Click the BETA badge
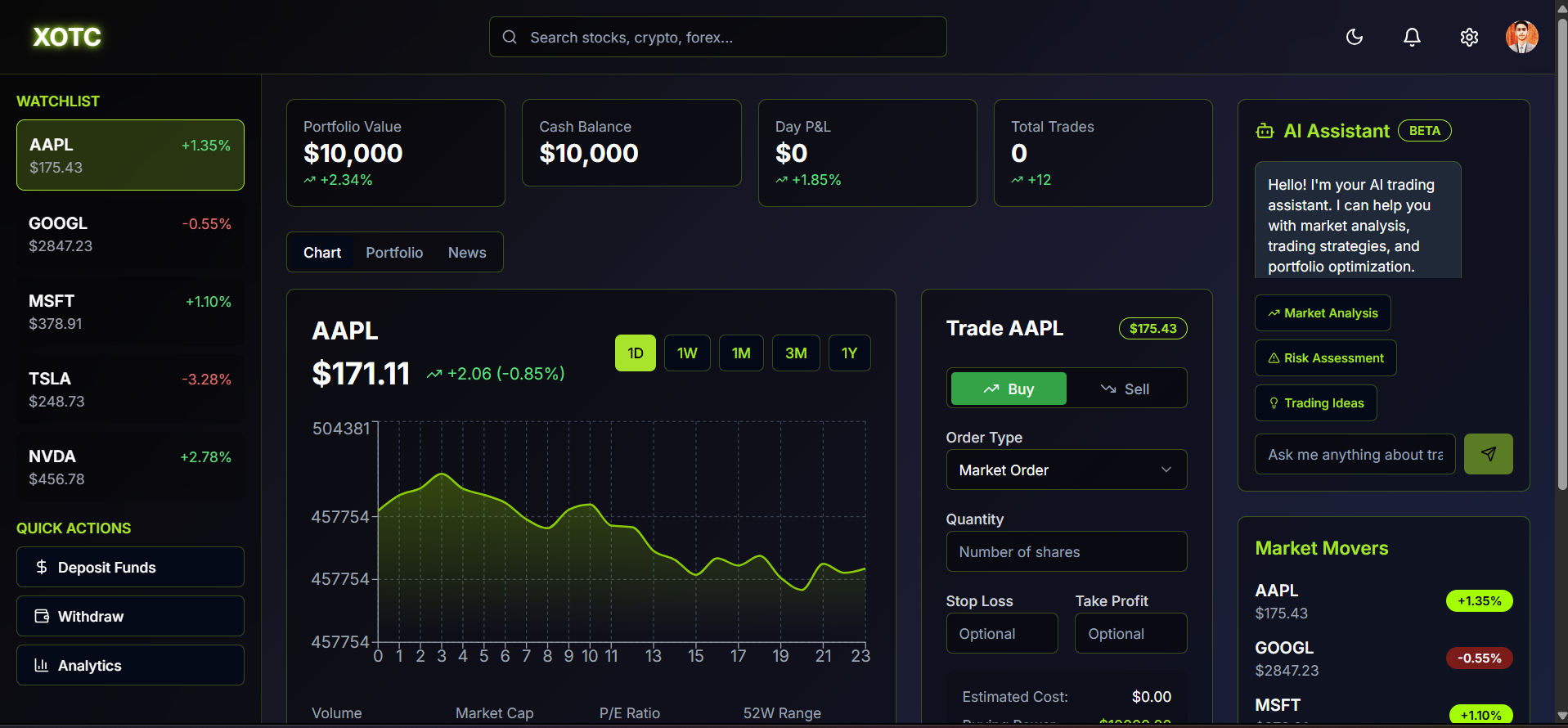The height and width of the screenshot is (728, 1568). click(1425, 131)
